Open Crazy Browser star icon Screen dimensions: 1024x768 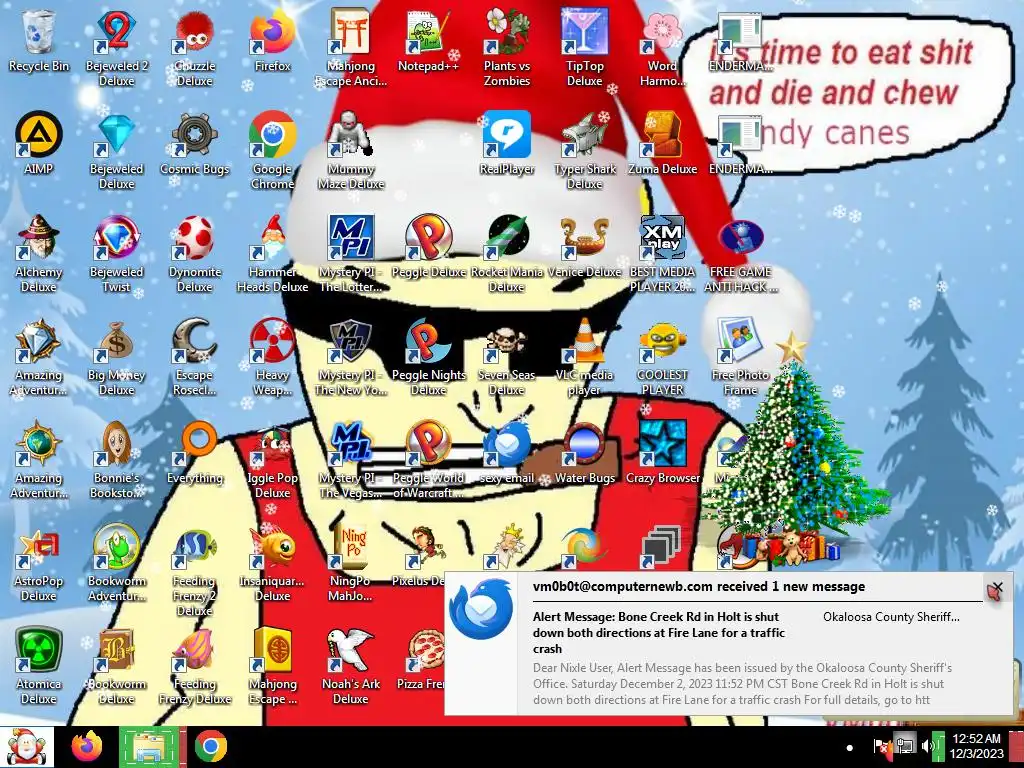[662, 453]
